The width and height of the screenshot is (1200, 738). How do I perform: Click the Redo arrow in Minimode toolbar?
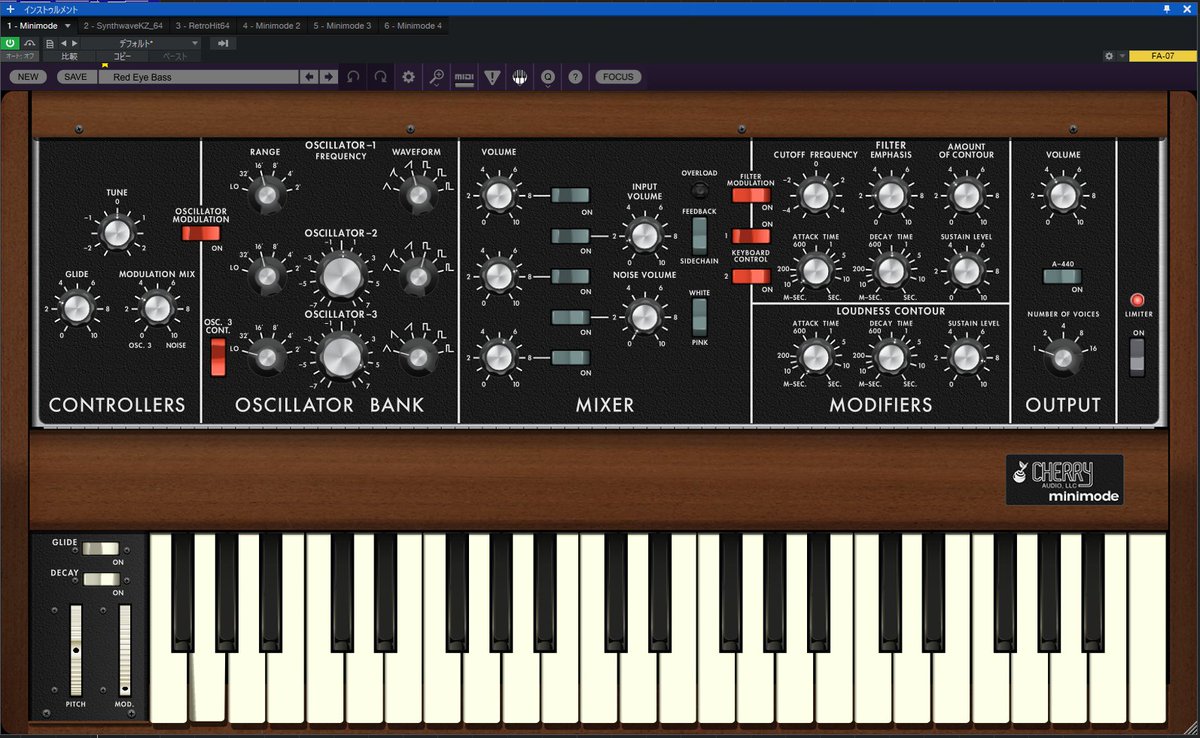pyautogui.click(x=381, y=76)
